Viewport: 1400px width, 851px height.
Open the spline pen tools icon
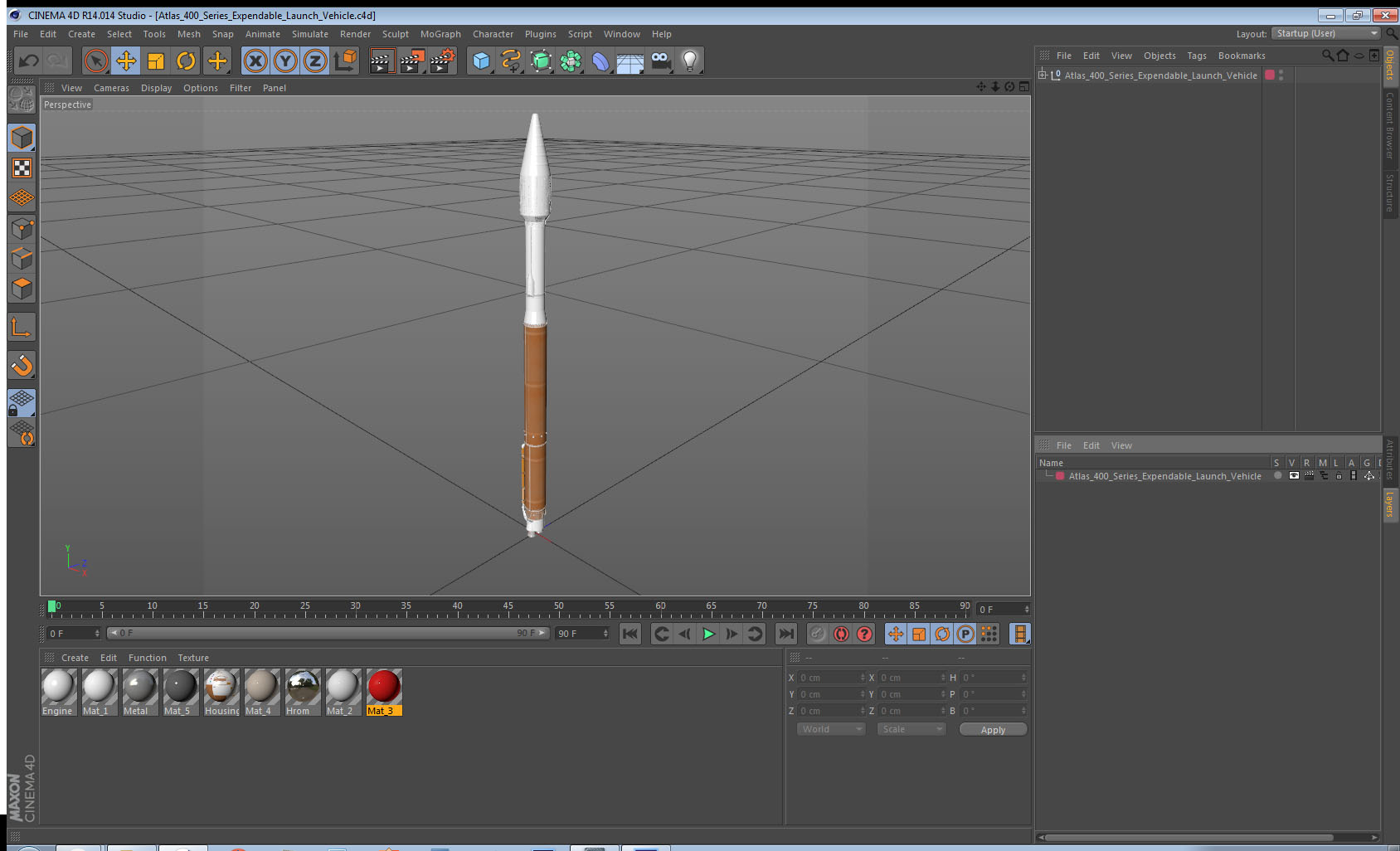[511, 61]
